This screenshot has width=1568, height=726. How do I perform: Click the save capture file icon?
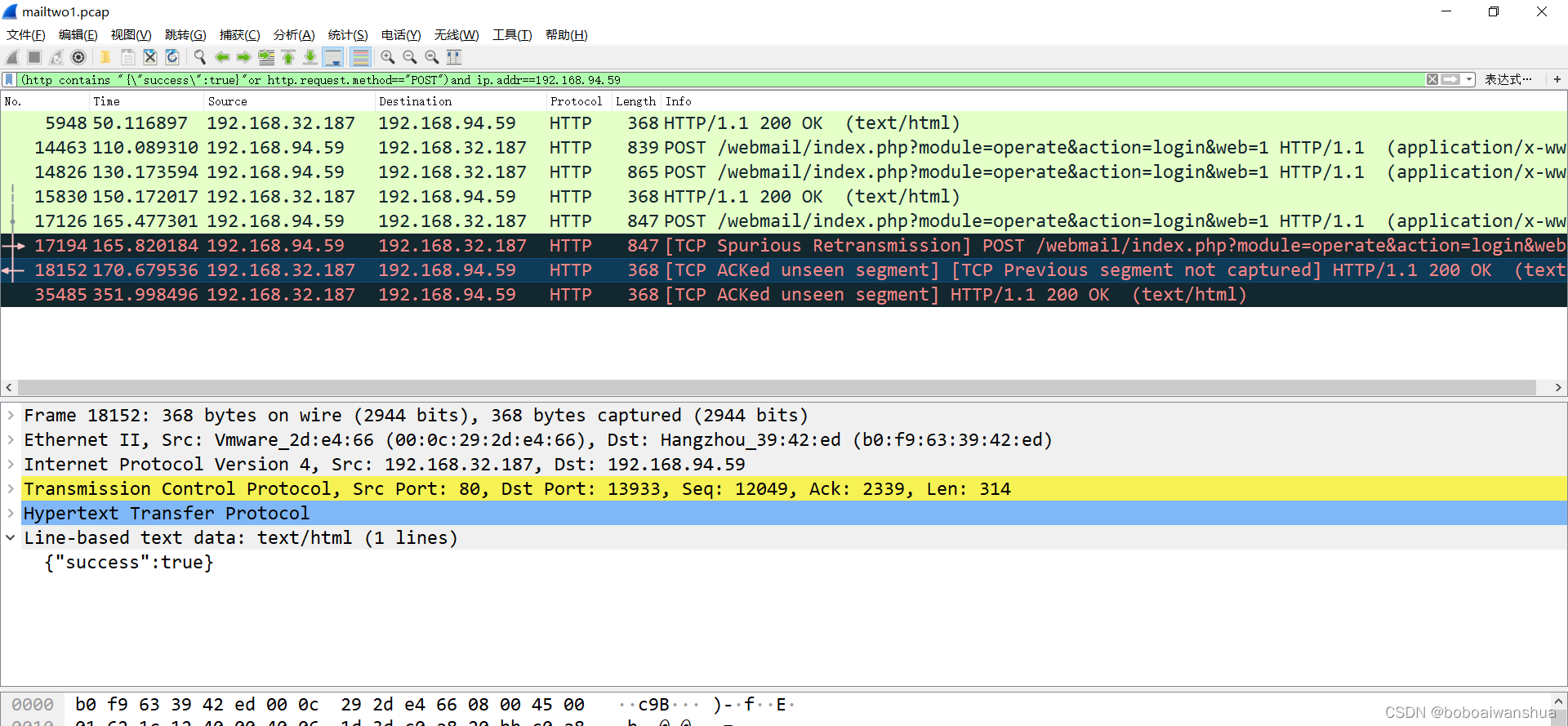click(127, 57)
